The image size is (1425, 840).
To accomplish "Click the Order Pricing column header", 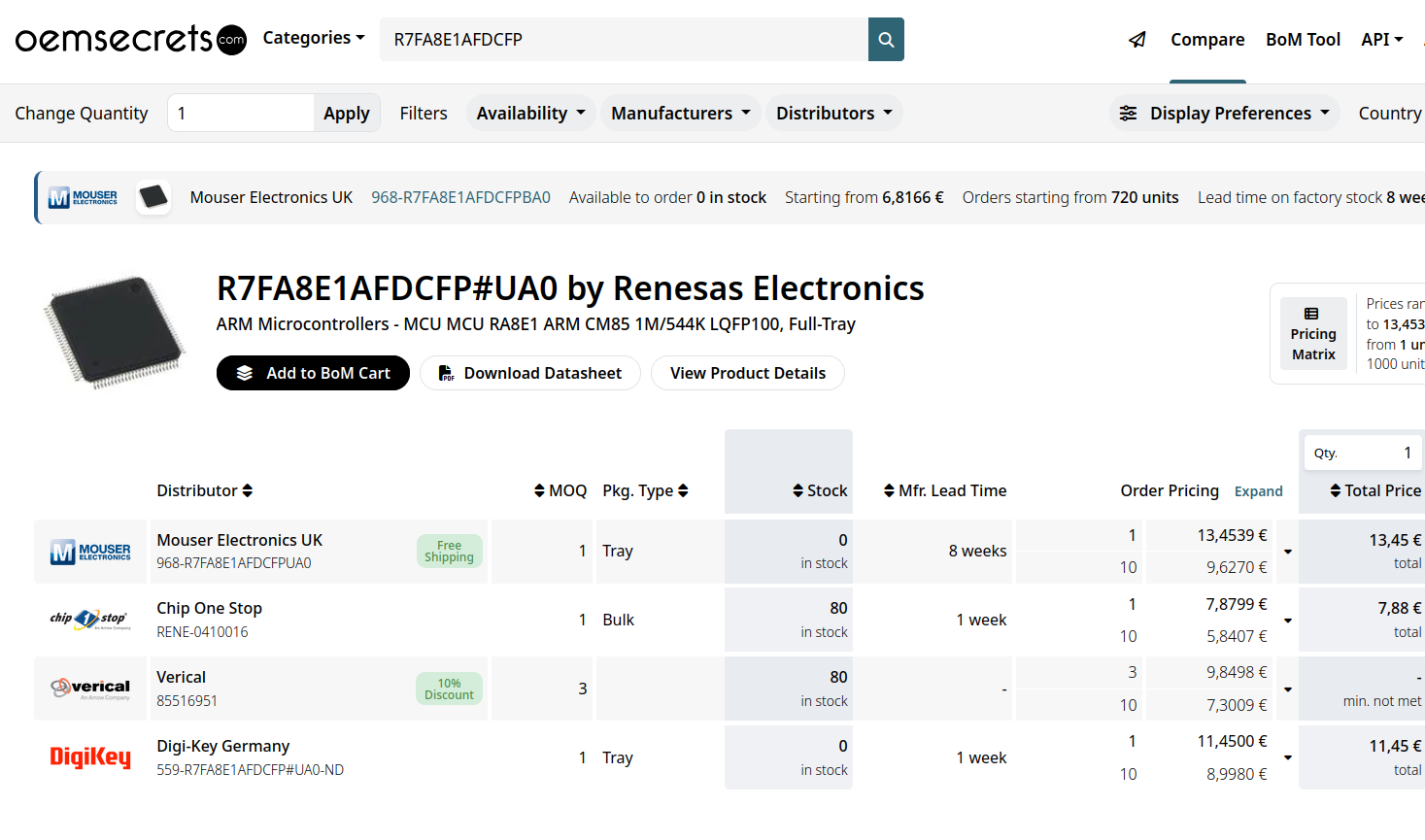I will click(x=1170, y=490).
